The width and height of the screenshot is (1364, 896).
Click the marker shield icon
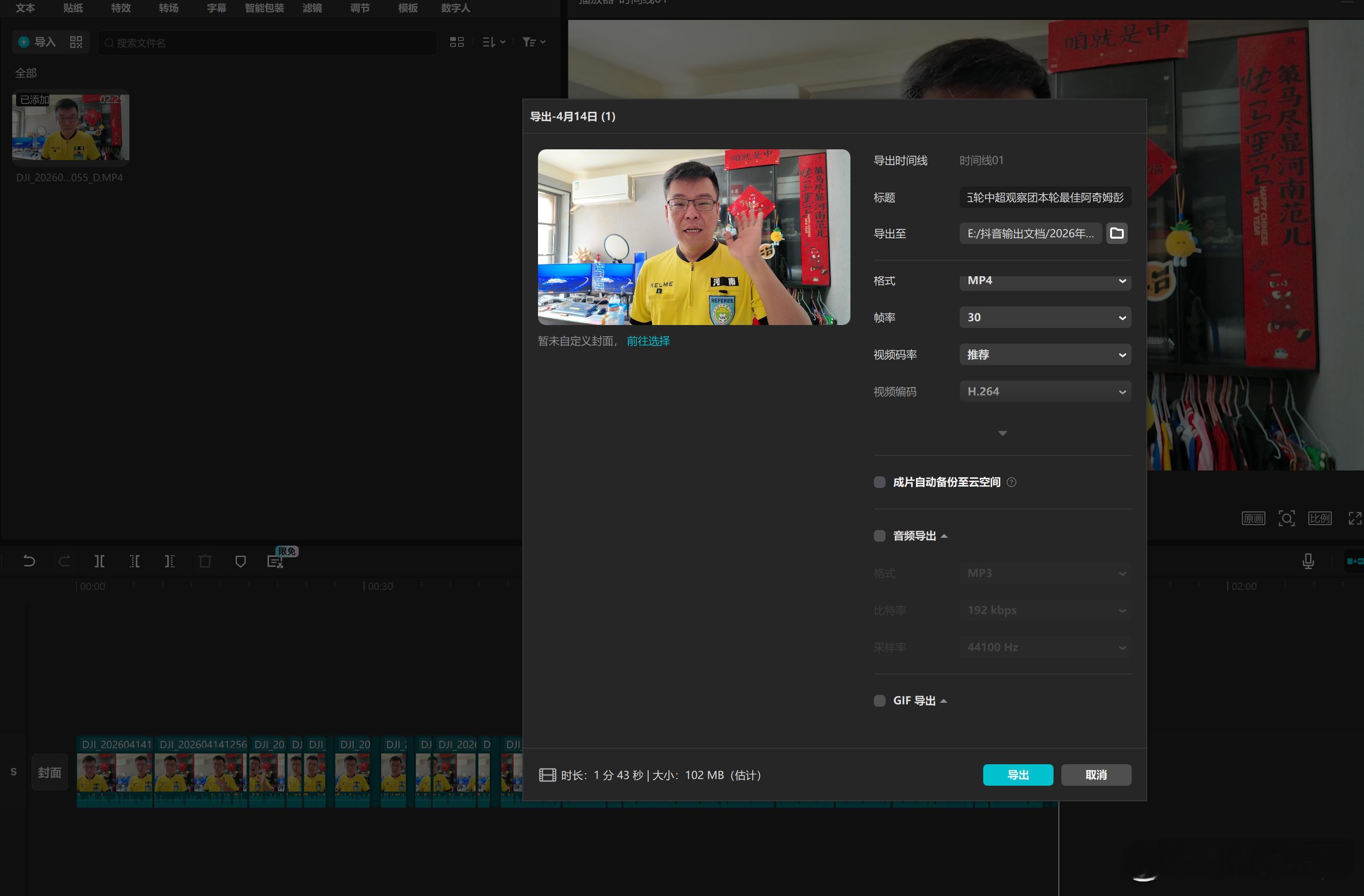241,561
